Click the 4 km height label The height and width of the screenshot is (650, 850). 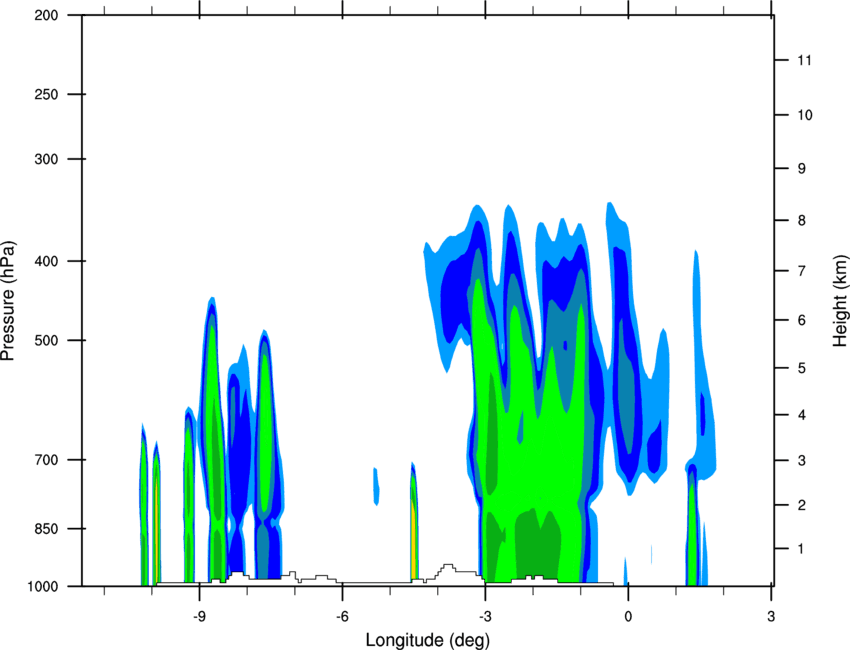point(802,415)
